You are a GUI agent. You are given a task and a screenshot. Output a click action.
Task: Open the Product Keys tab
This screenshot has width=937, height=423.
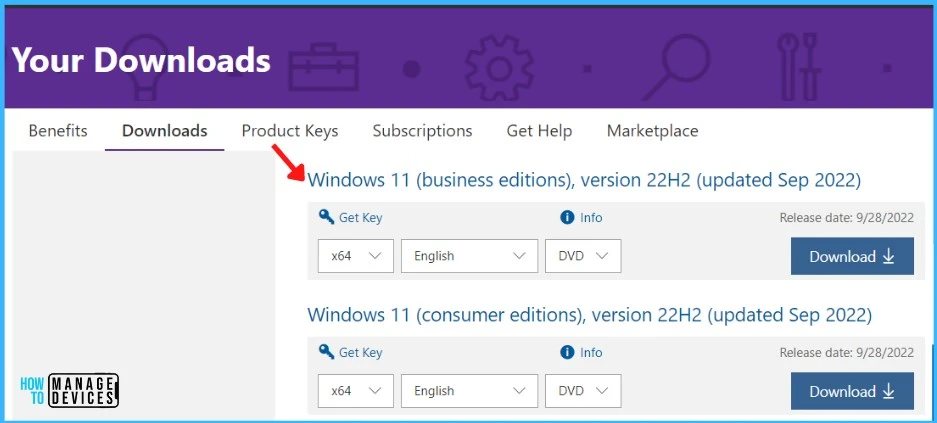pos(290,131)
